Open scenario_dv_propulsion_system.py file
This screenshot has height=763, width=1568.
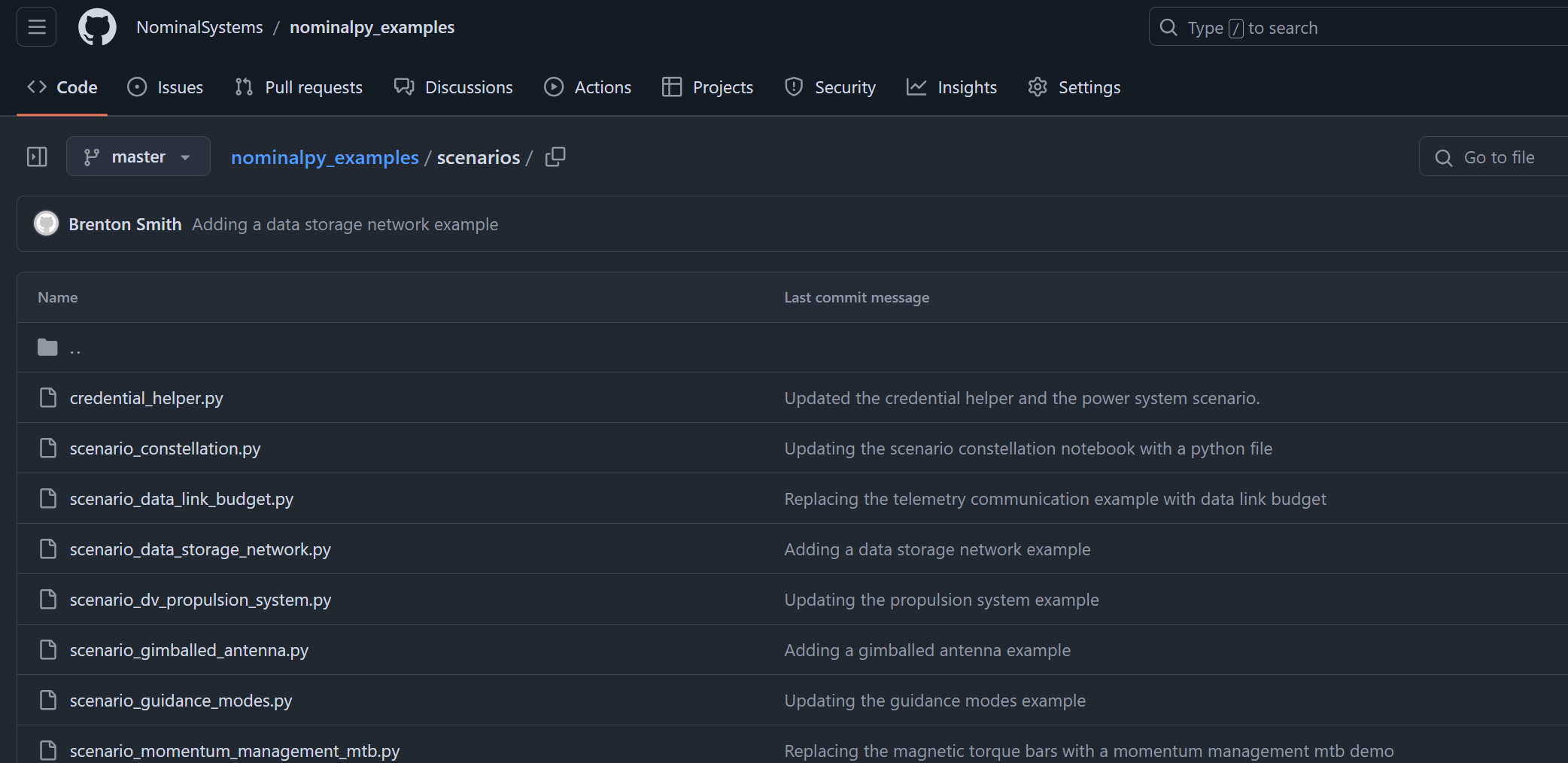201,600
